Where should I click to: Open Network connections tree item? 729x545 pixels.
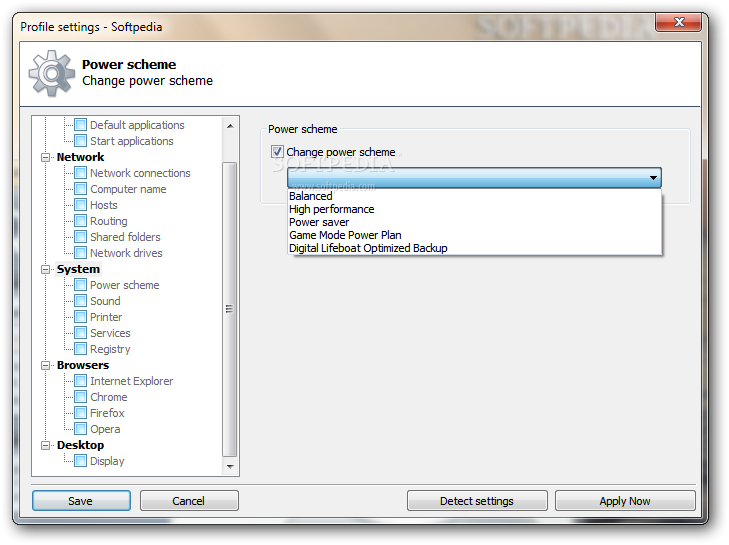click(x=140, y=173)
